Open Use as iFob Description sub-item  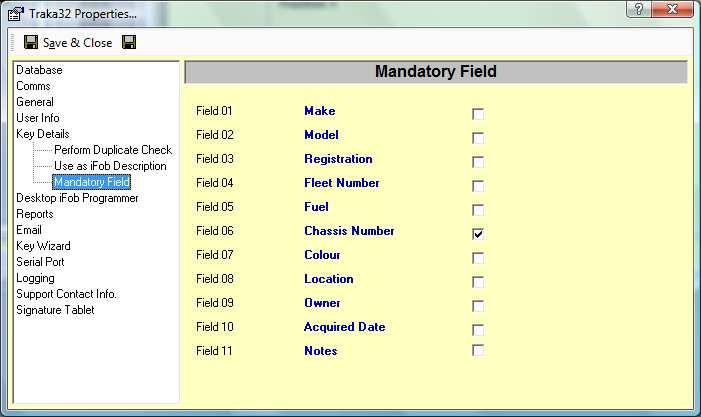pos(110,166)
